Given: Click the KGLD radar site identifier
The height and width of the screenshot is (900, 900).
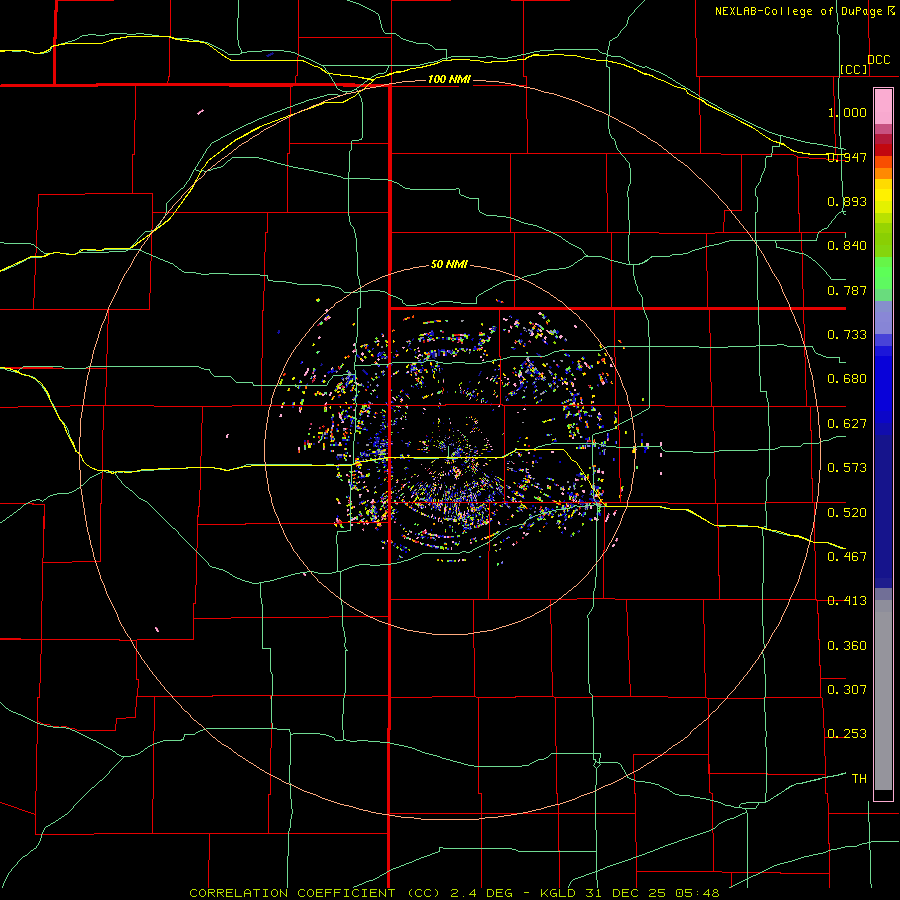Looking at the screenshot, I should click(x=560, y=893).
